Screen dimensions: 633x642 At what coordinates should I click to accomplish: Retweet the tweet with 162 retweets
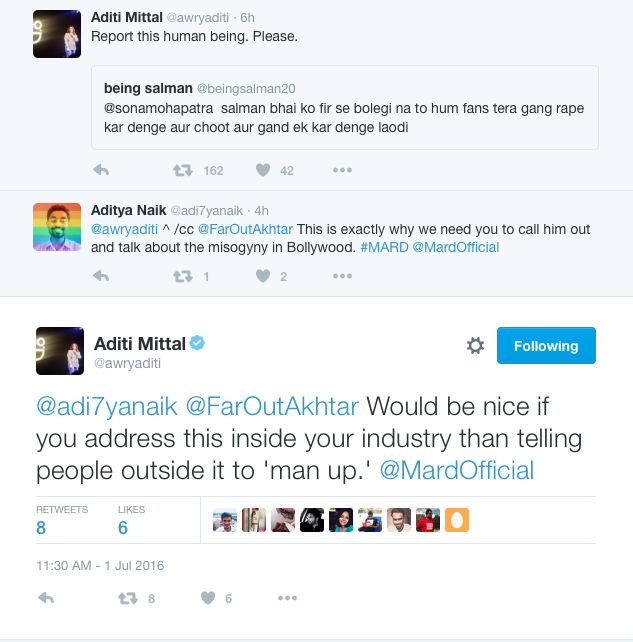click(x=182, y=170)
